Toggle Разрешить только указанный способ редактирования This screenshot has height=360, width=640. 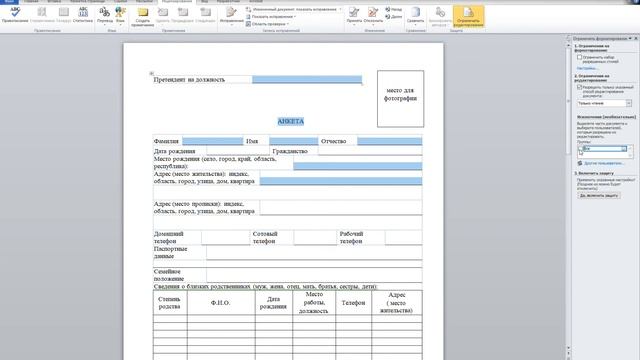click(x=580, y=87)
